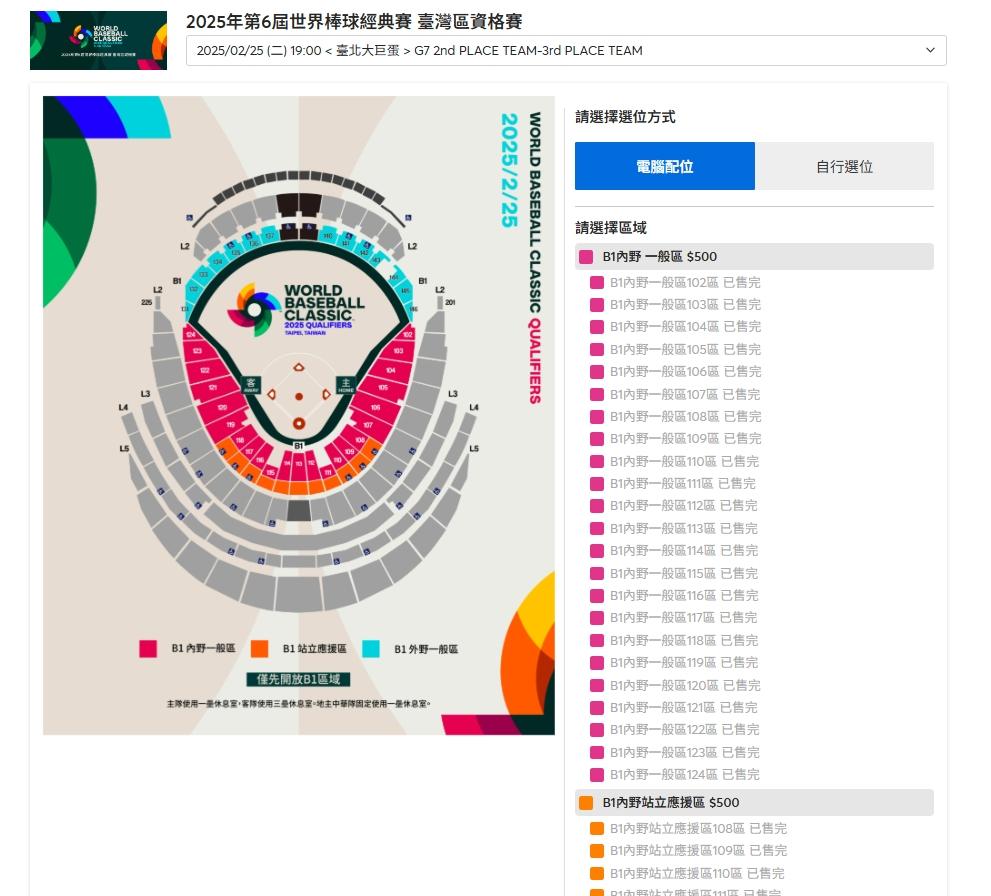Image resolution: width=991 pixels, height=896 pixels.
Task: Click the Away (客) dugout marker
Action: tap(252, 385)
